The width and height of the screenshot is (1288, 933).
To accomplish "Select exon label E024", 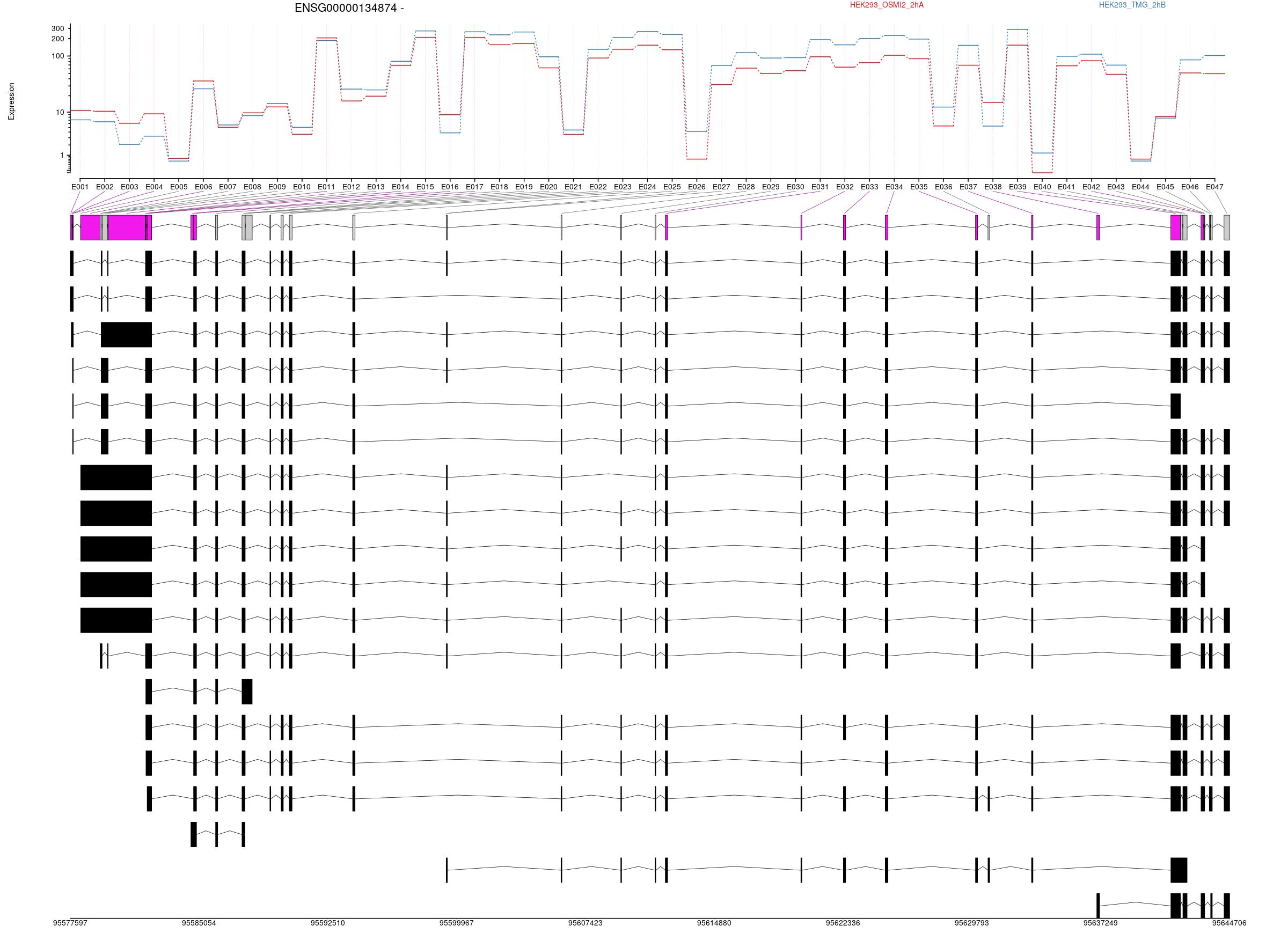I will pyautogui.click(x=647, y=187).
